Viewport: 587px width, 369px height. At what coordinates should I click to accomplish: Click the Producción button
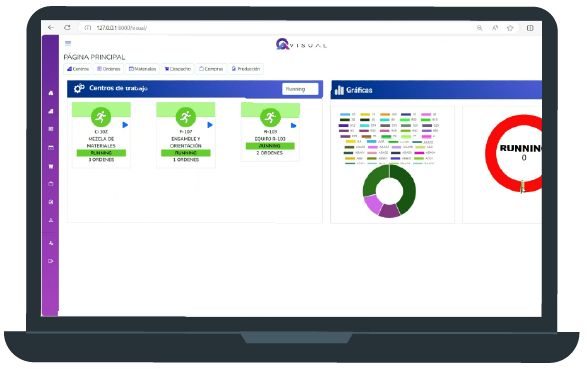[x=246, y=69]
